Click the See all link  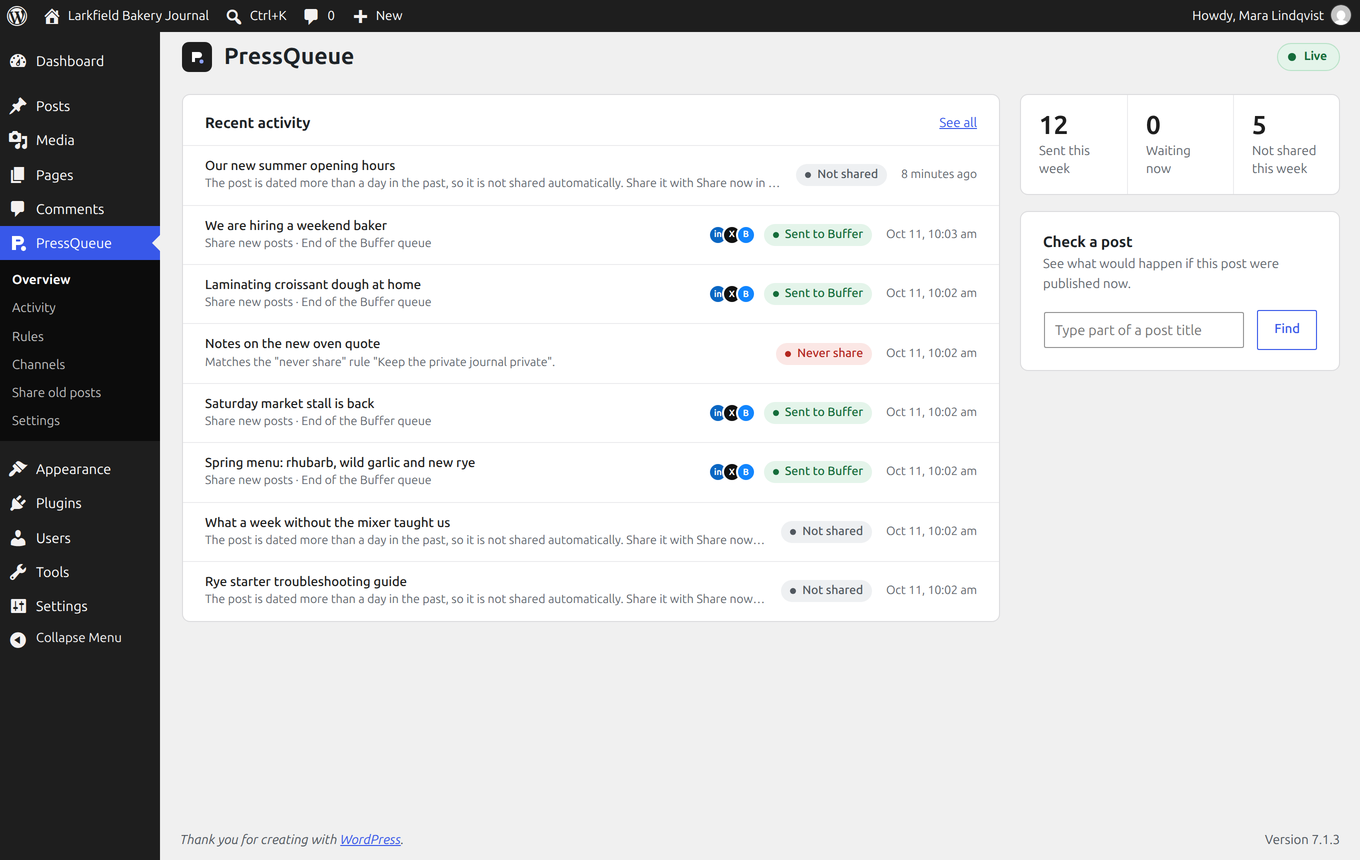tap(958, 122)
